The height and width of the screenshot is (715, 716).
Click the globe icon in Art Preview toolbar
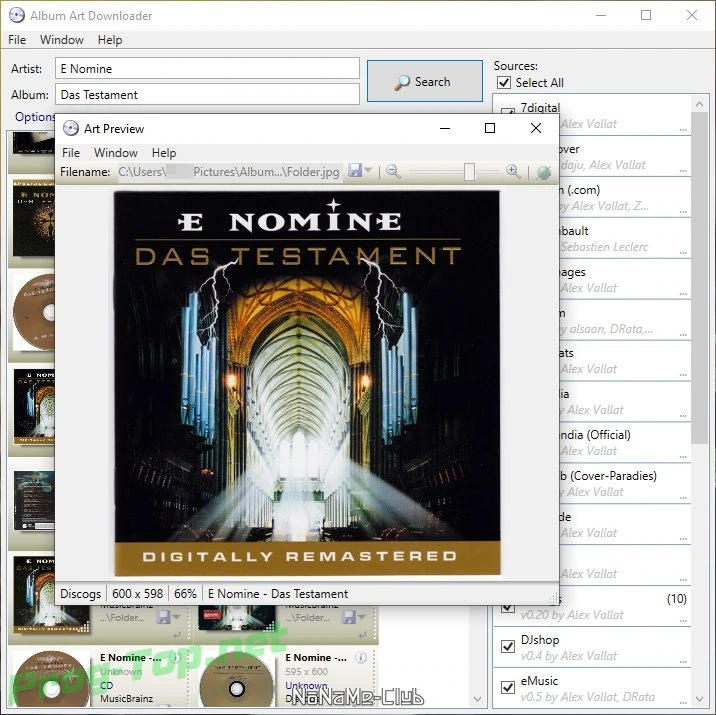click(543, 172)
